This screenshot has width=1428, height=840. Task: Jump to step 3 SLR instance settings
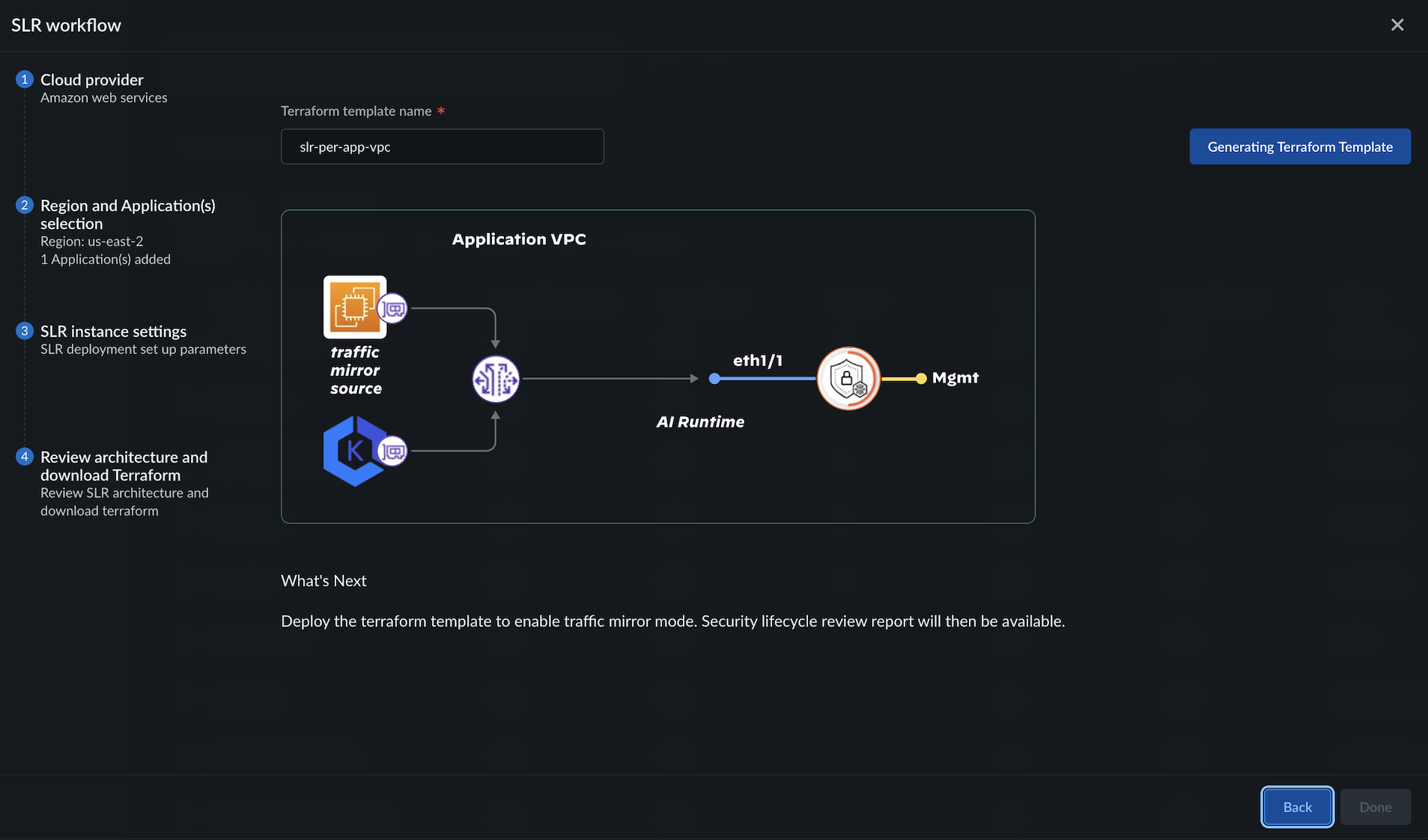pos(113,332)
